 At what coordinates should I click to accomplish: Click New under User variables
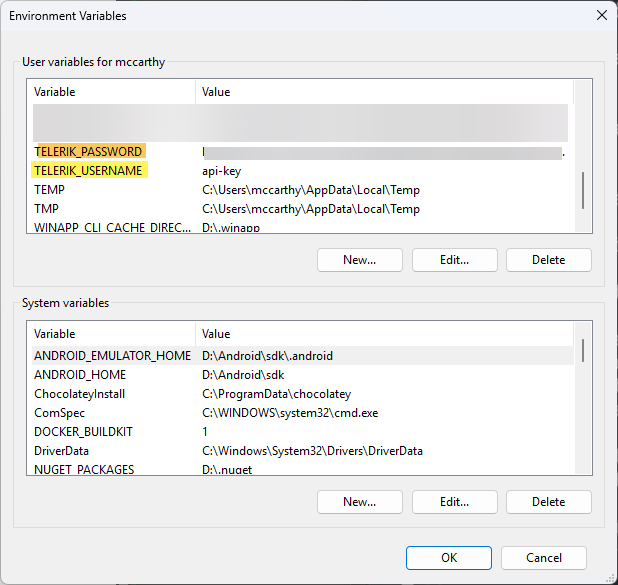pos(359,260)
